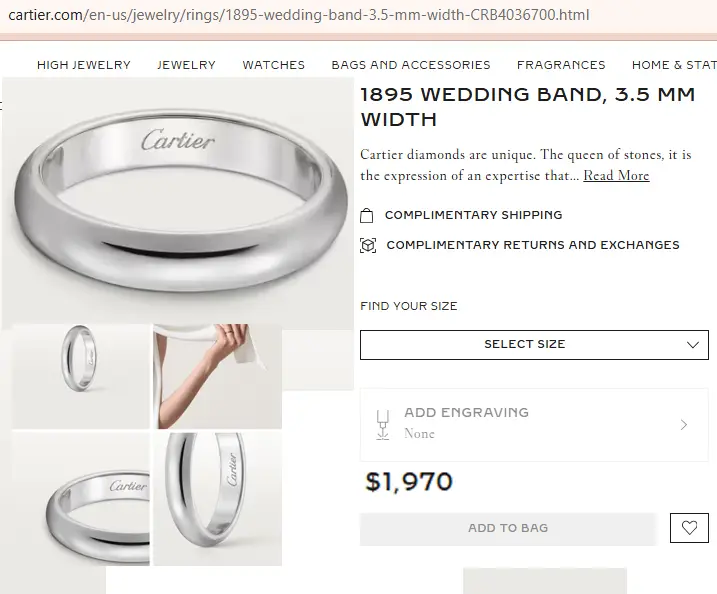Expand size options with chevron arrow

pyautogui.click(x=693, y=344)
